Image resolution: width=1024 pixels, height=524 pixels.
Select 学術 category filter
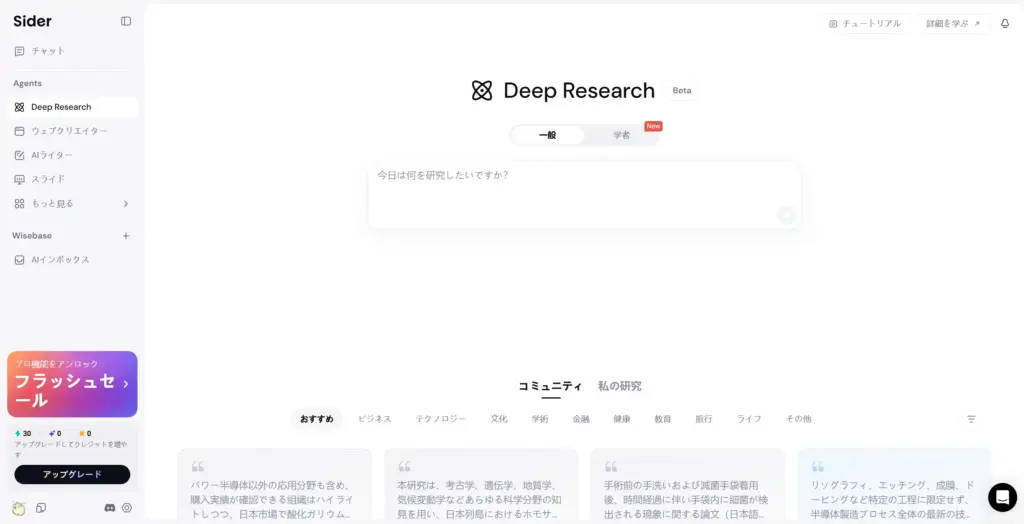(540, 419)
